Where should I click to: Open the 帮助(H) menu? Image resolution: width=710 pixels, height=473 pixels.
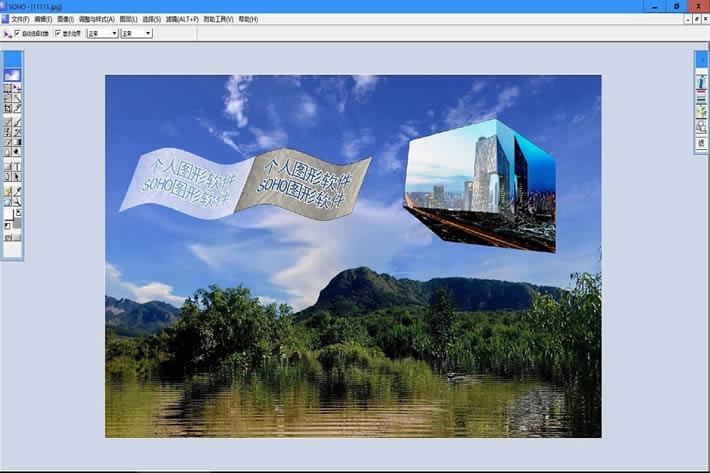[x=246, y=19]
